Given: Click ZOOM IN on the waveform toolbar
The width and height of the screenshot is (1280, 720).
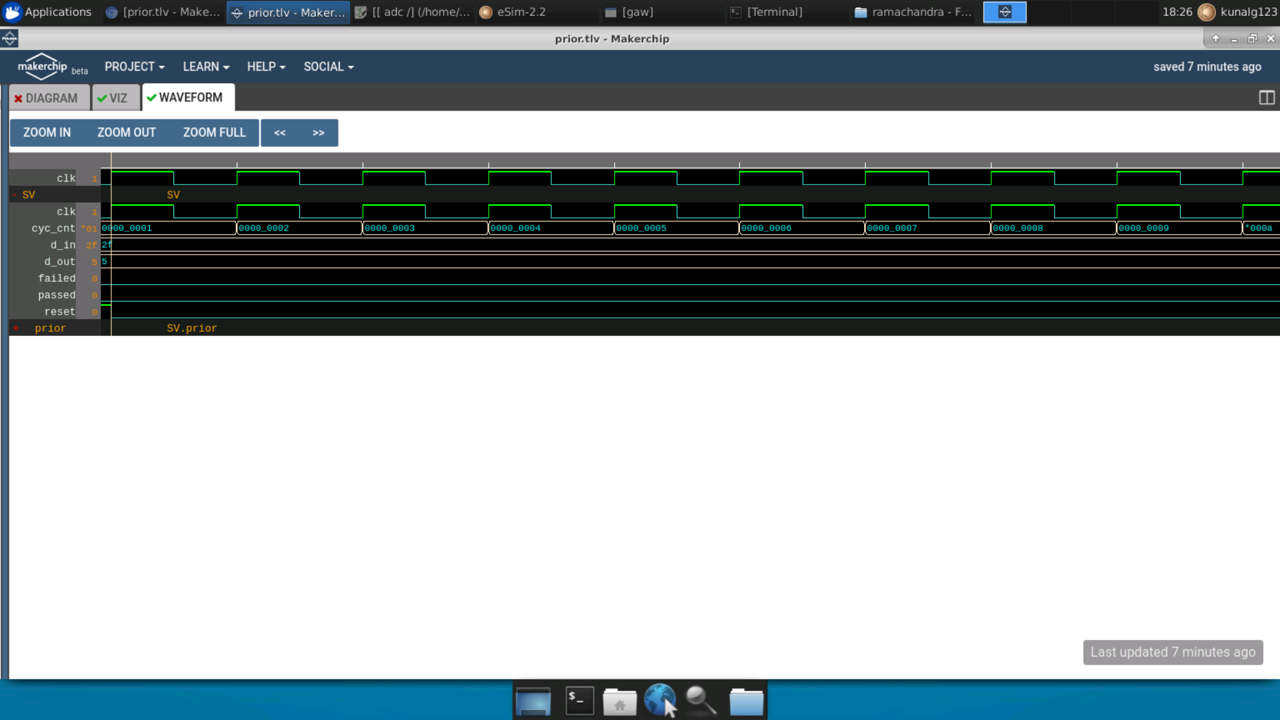Looking at the screenshot, I should point(46,132).
